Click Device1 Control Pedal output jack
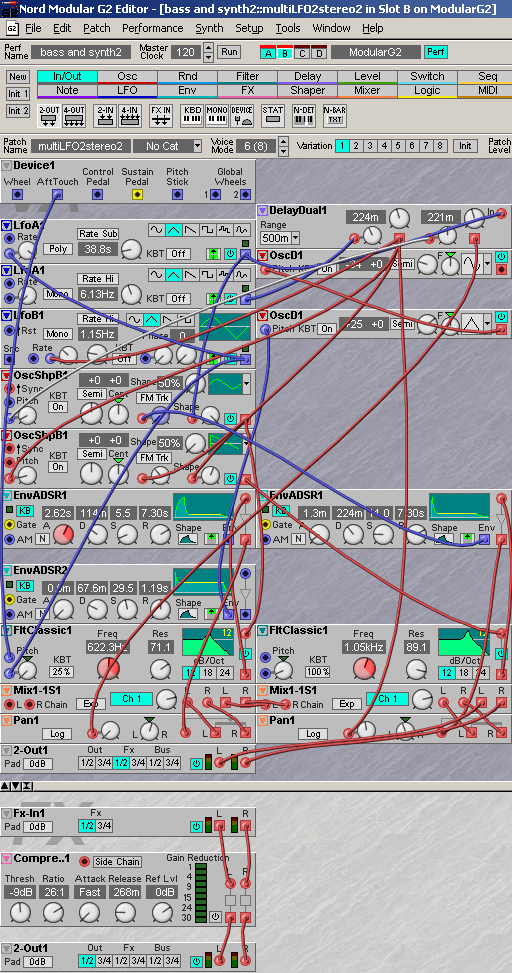 point(97,194)
